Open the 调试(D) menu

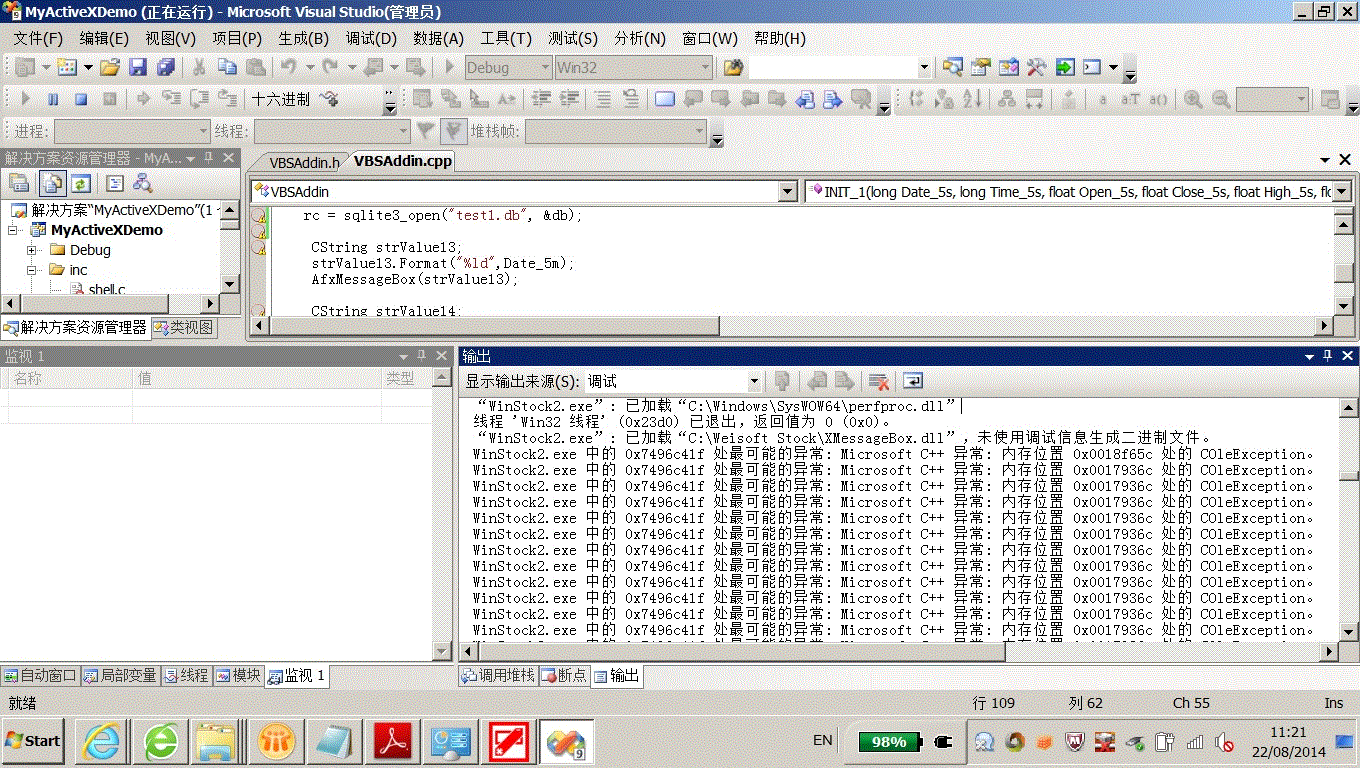pyautogui.click(x=371, y=38)
